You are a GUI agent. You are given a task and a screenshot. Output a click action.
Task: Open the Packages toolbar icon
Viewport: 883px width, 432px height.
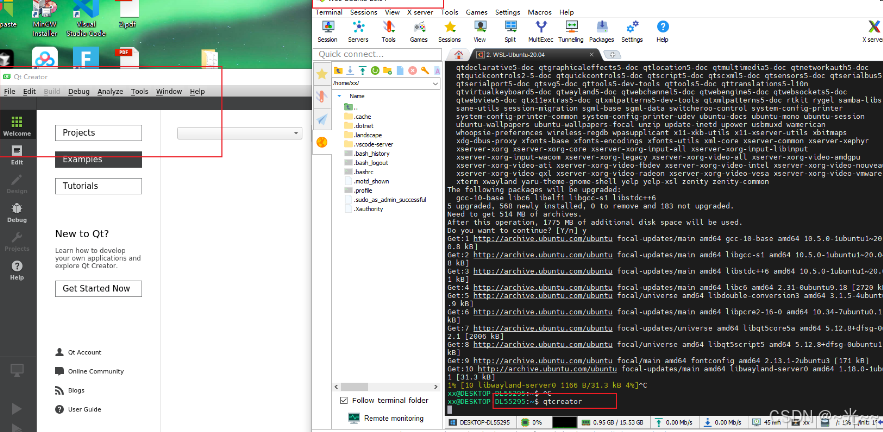601,31
